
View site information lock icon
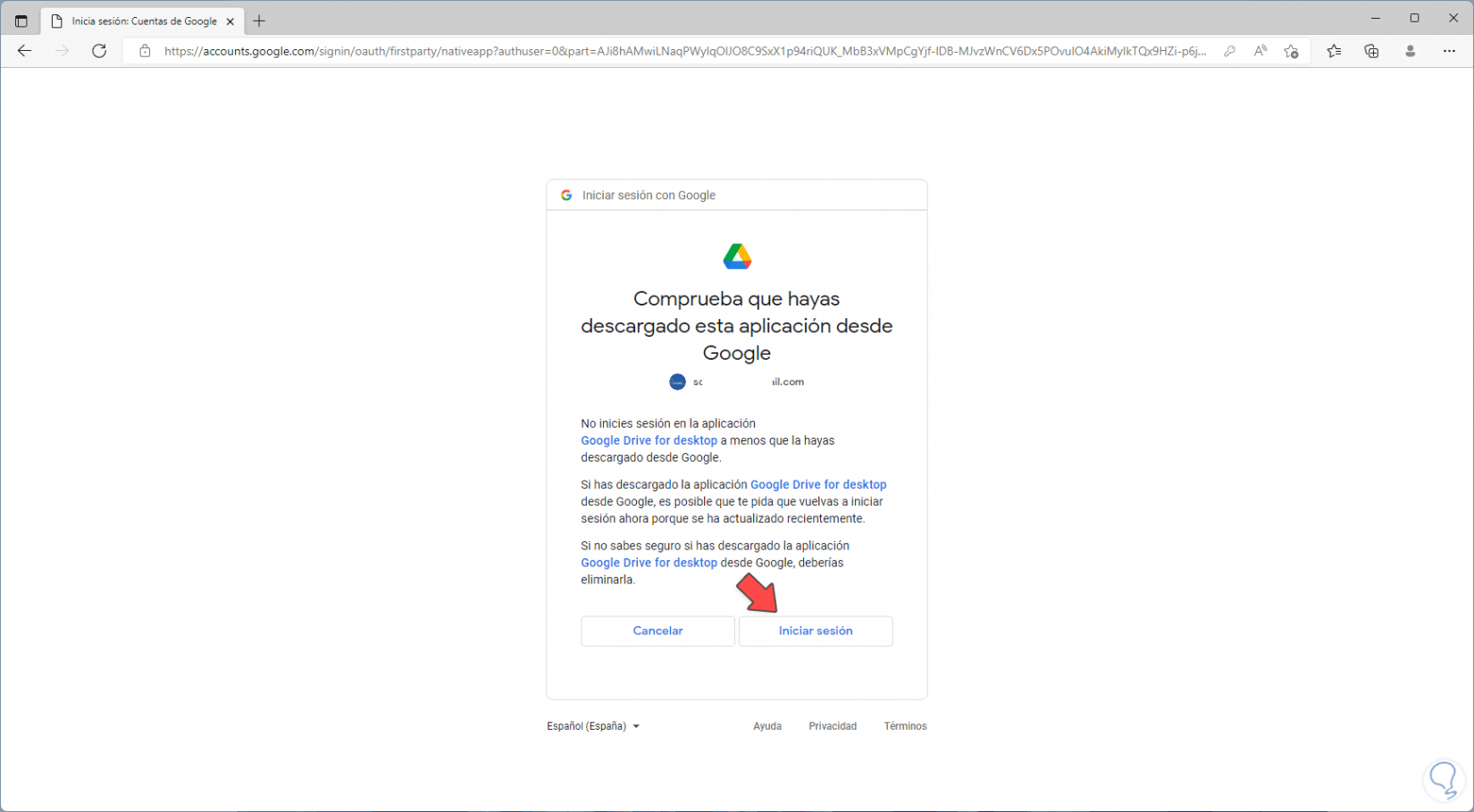pyautogui.click(x=145, y=51)
